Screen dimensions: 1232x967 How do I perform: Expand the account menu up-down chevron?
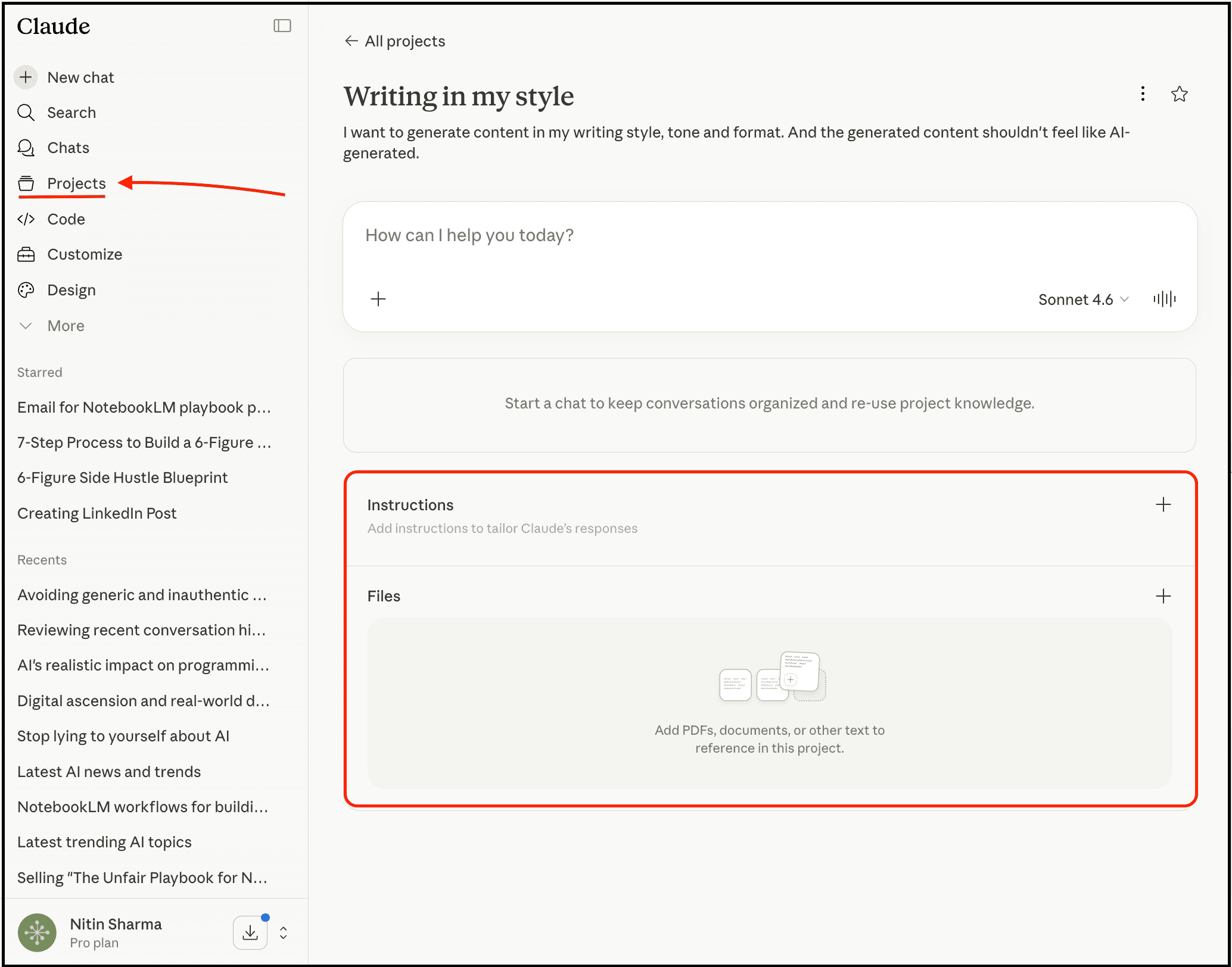[284, 932]
